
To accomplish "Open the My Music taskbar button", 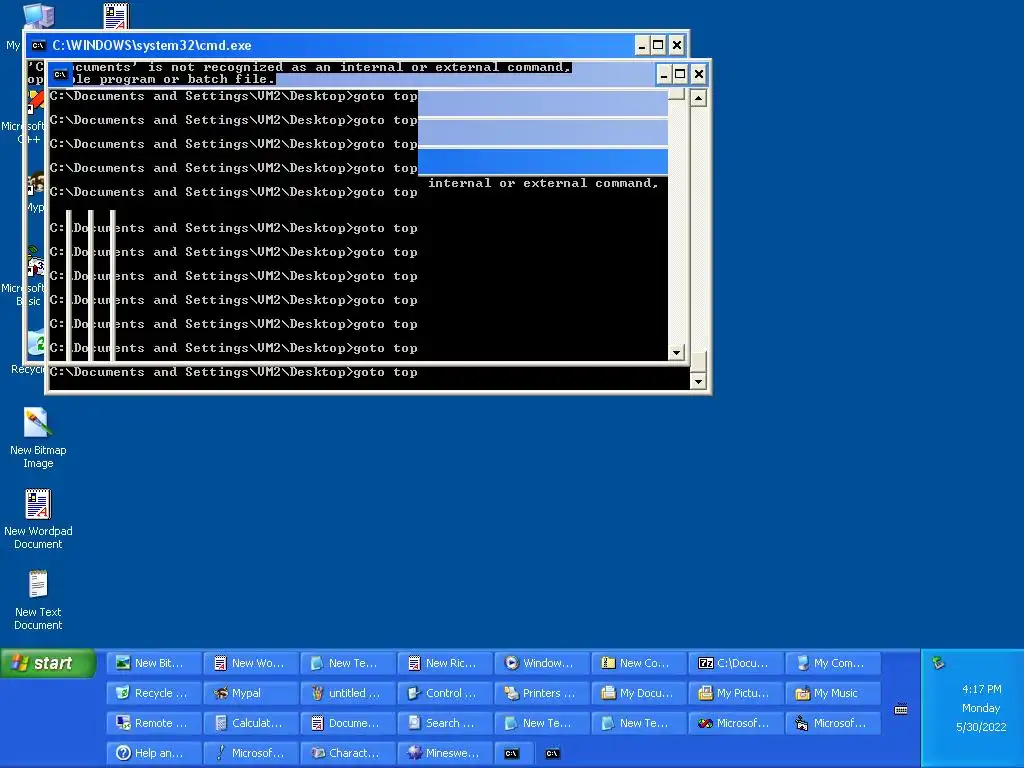I will (833, 693).
